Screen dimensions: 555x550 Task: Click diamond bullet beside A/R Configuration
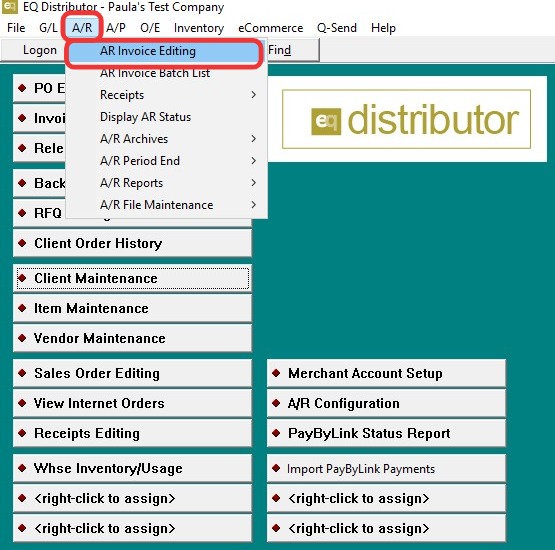pyautogui.click(x=276, y=403)
